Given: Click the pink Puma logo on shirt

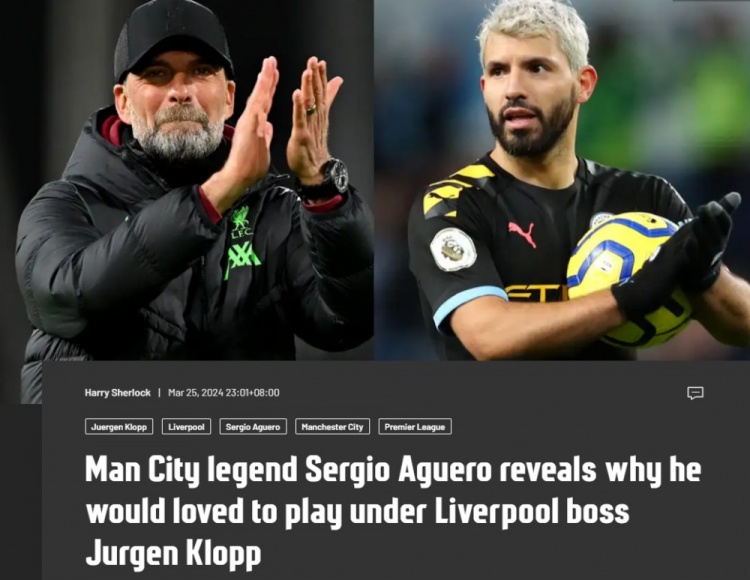Looking at the screenshot, I should 522,234.
